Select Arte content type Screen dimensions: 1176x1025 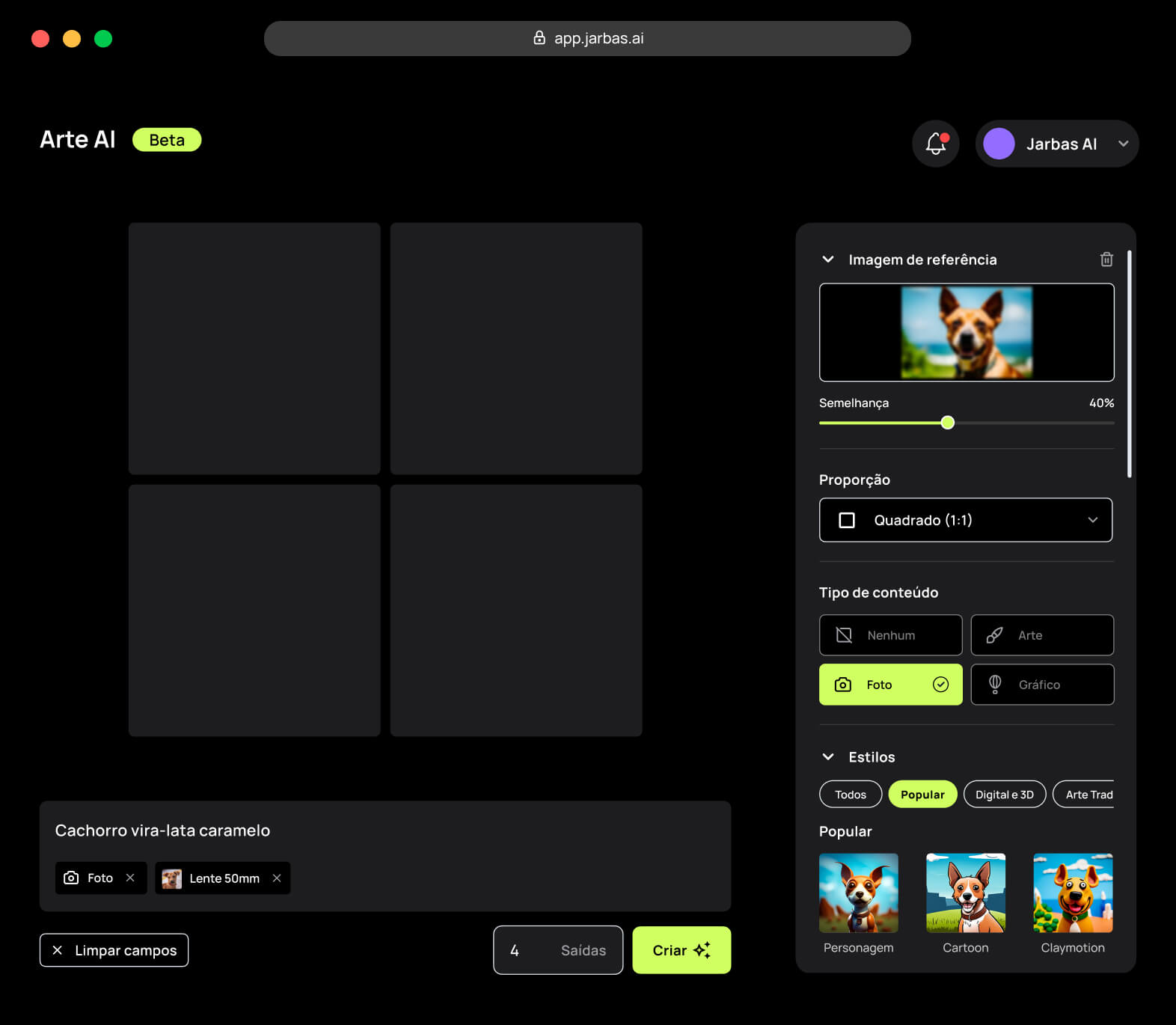click(1041, 635)
